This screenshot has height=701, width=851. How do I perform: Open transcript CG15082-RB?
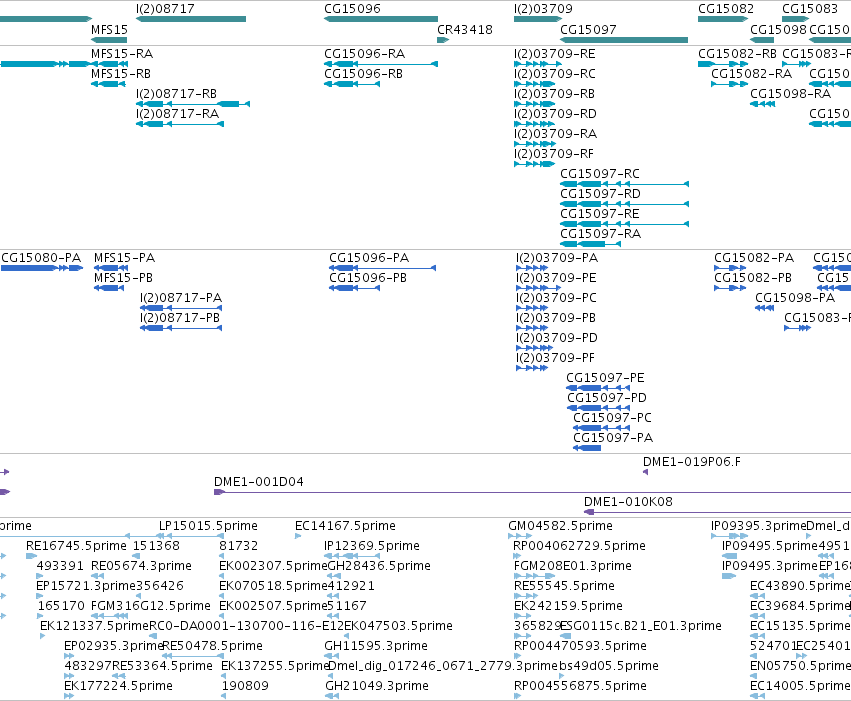723,64
